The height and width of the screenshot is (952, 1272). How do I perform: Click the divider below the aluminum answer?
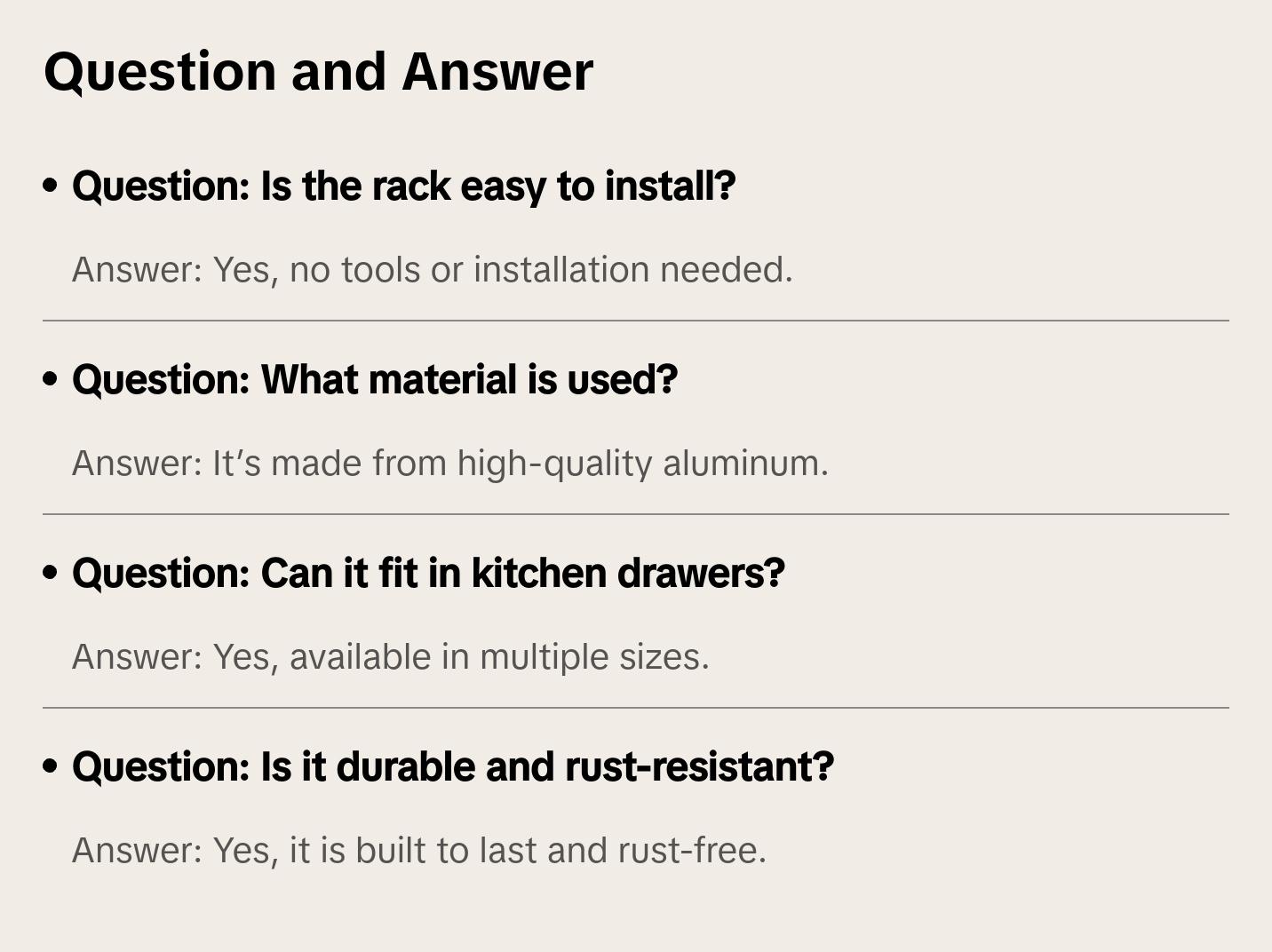click(x=636, y=514)
